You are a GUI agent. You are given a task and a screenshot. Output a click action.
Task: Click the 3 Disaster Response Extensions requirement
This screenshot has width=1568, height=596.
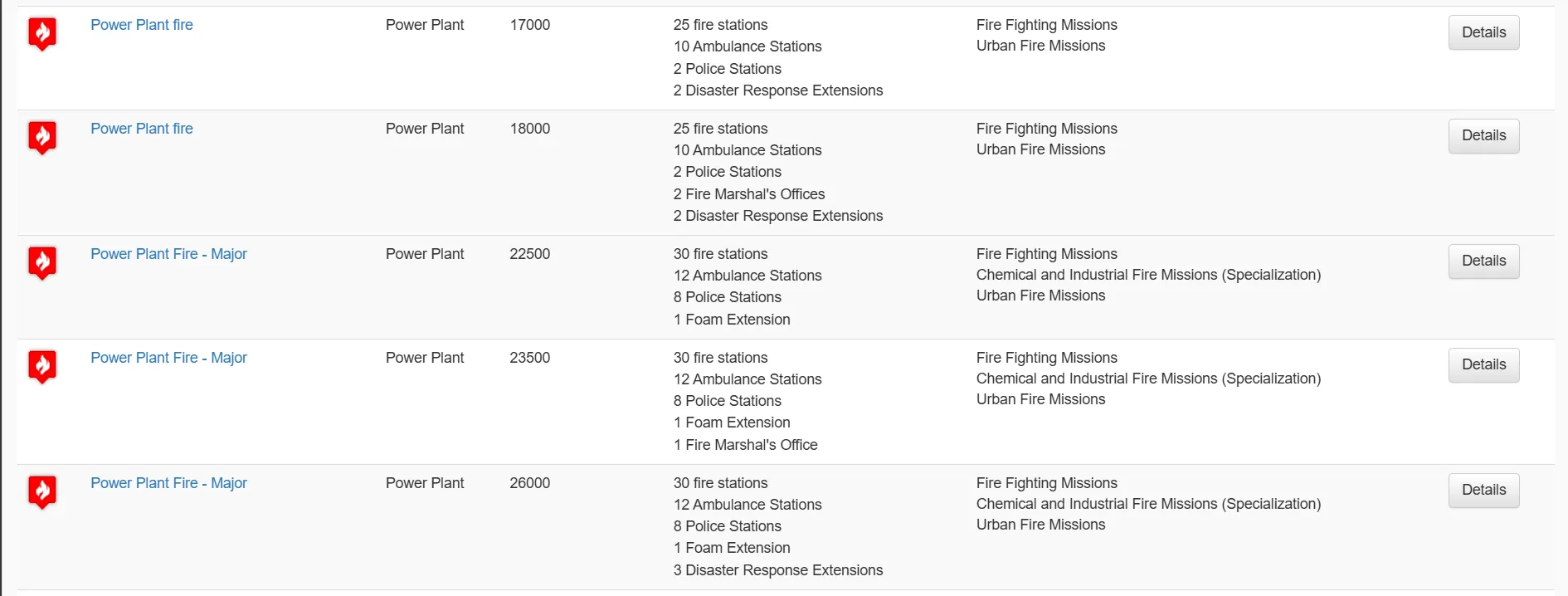[778, 570]
